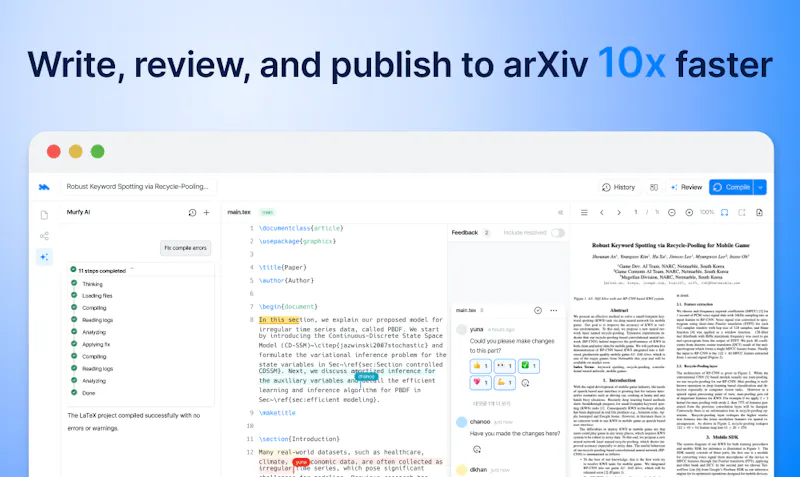Click the 100% zoom level value
The image size is (800, 477).
(x=707, y=212)
